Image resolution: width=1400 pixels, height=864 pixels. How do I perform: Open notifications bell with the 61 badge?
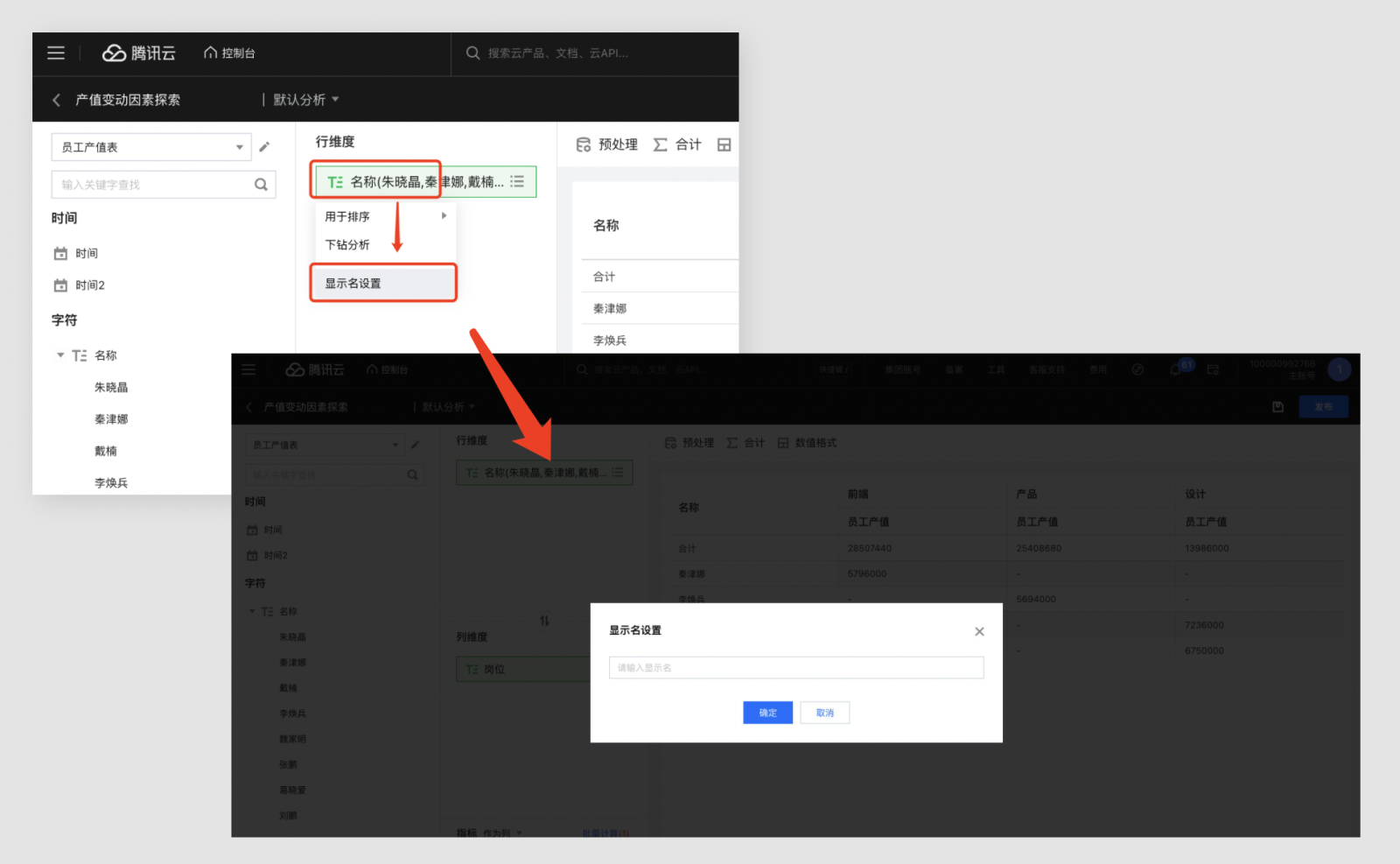point(1178,369)
